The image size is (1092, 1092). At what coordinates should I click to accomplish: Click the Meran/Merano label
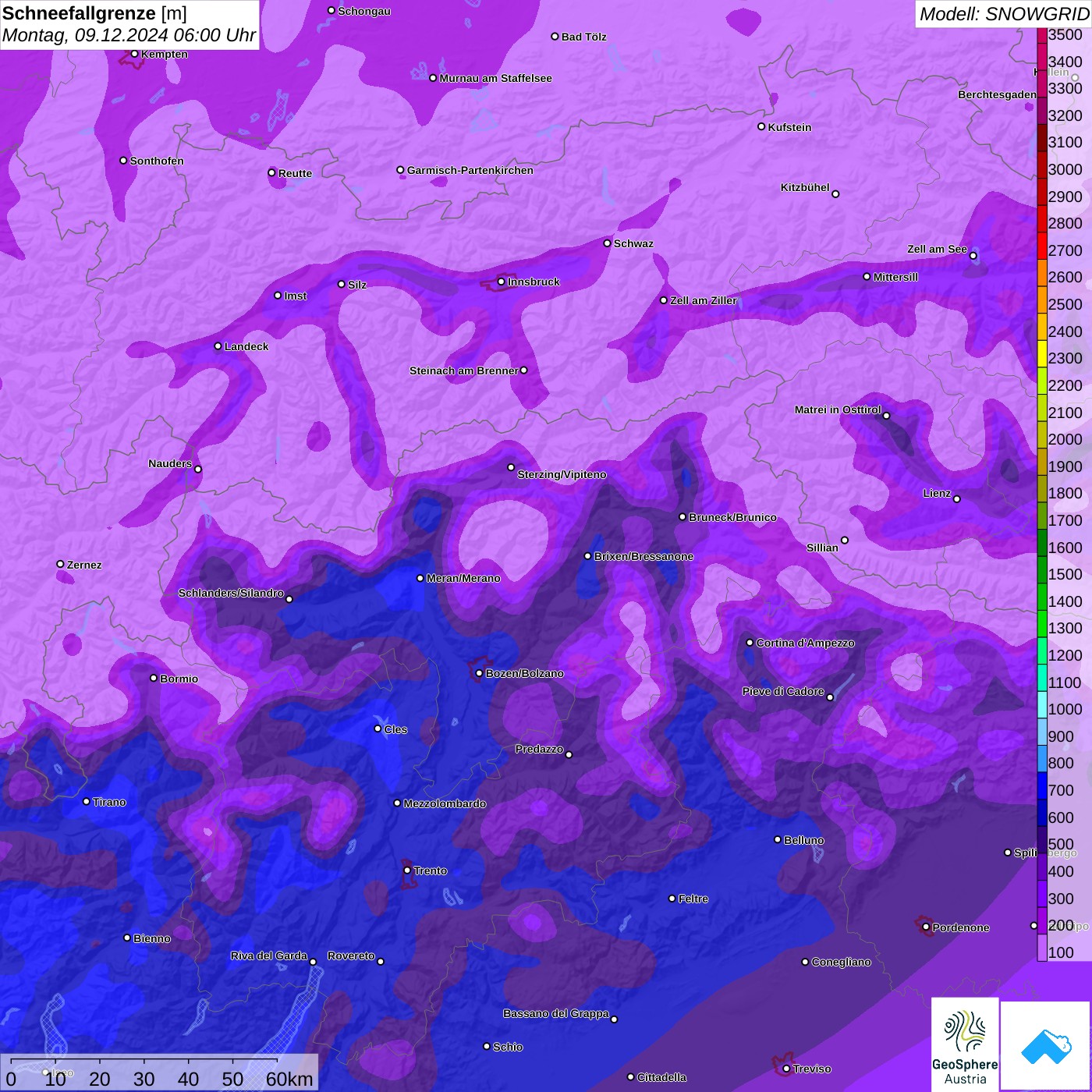pos(463,578)
